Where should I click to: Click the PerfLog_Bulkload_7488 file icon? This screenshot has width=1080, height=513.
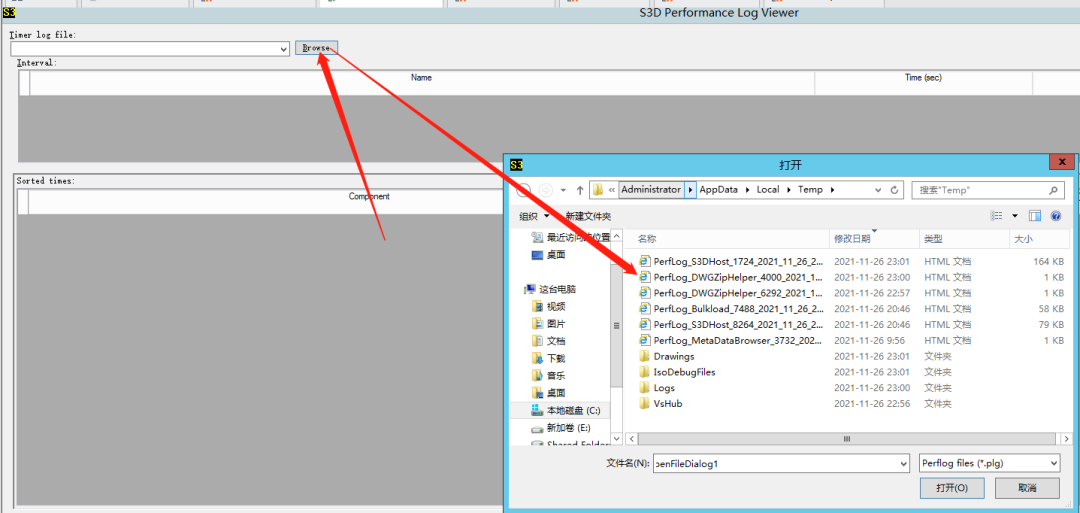(x=645, y=309)
